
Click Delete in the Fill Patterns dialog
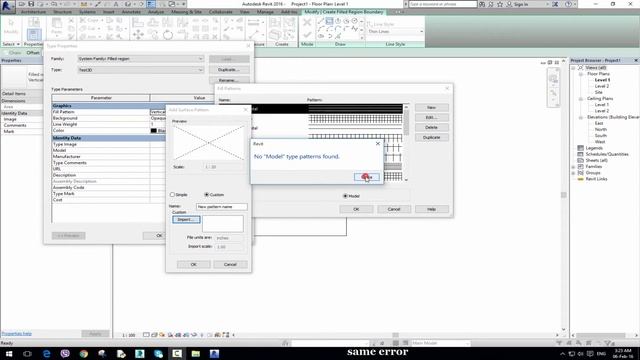pyautogui.click(x=431, y=127)
